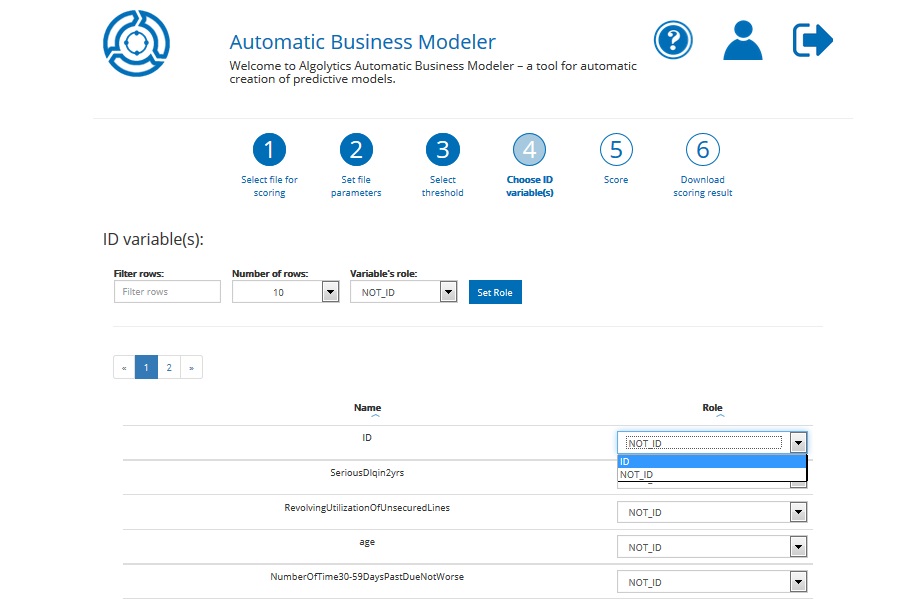Click the 'ID' variable name cell

point(366,437)
